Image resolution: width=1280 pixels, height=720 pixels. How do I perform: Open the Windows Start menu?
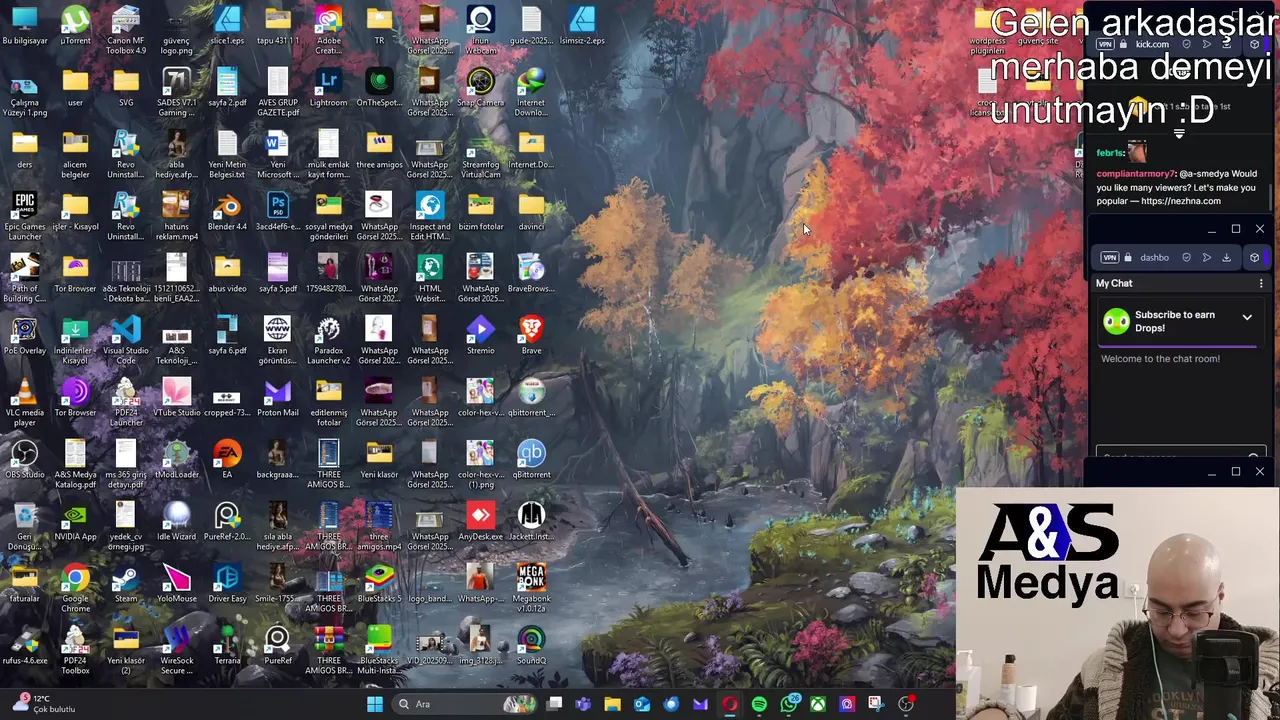[x=375, y=704]
